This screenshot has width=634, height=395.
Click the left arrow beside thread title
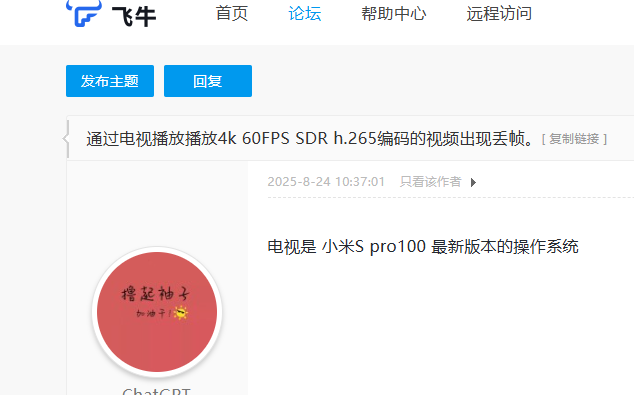click(66, 139)
